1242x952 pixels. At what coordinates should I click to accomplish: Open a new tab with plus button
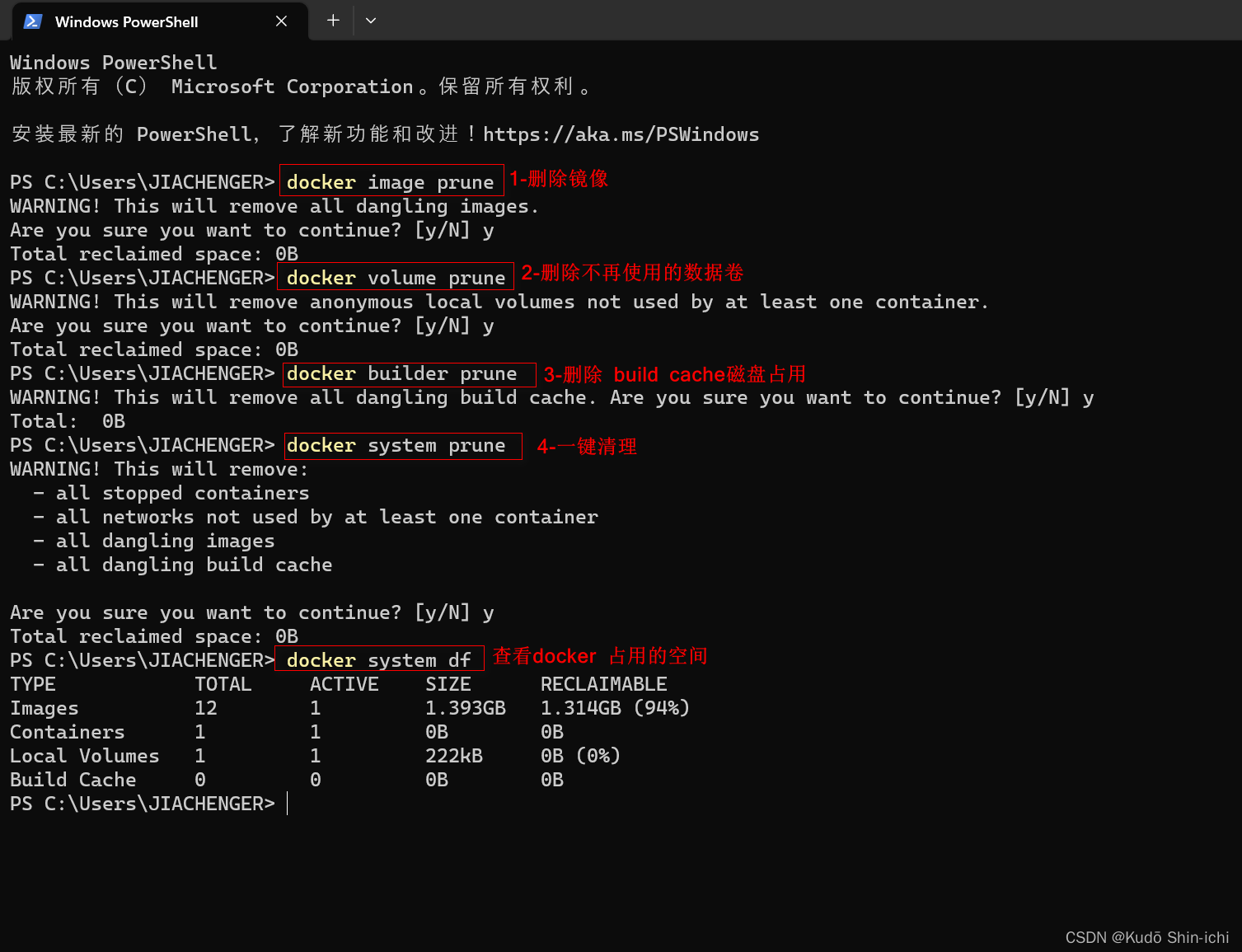point(333,21)
